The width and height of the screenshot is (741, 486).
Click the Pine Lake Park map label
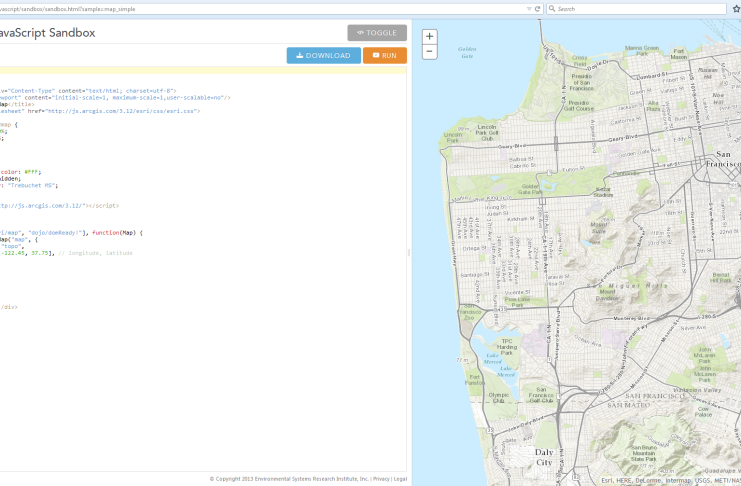click(517, 302)
